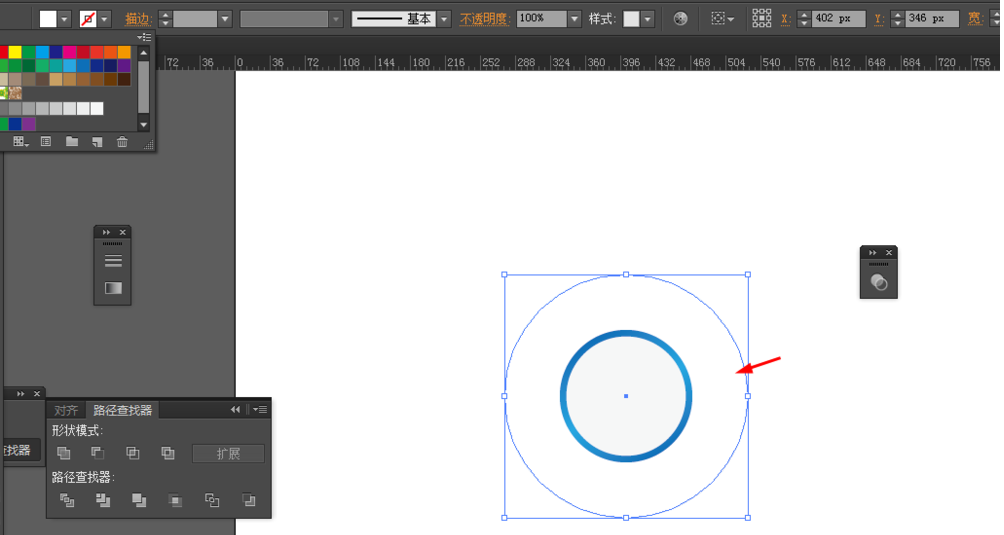Viewport: 1004px width, 535px height.
Task: Open the graphic style dropdown arrow
Action: pyautogui.click(x=648, y=19)
